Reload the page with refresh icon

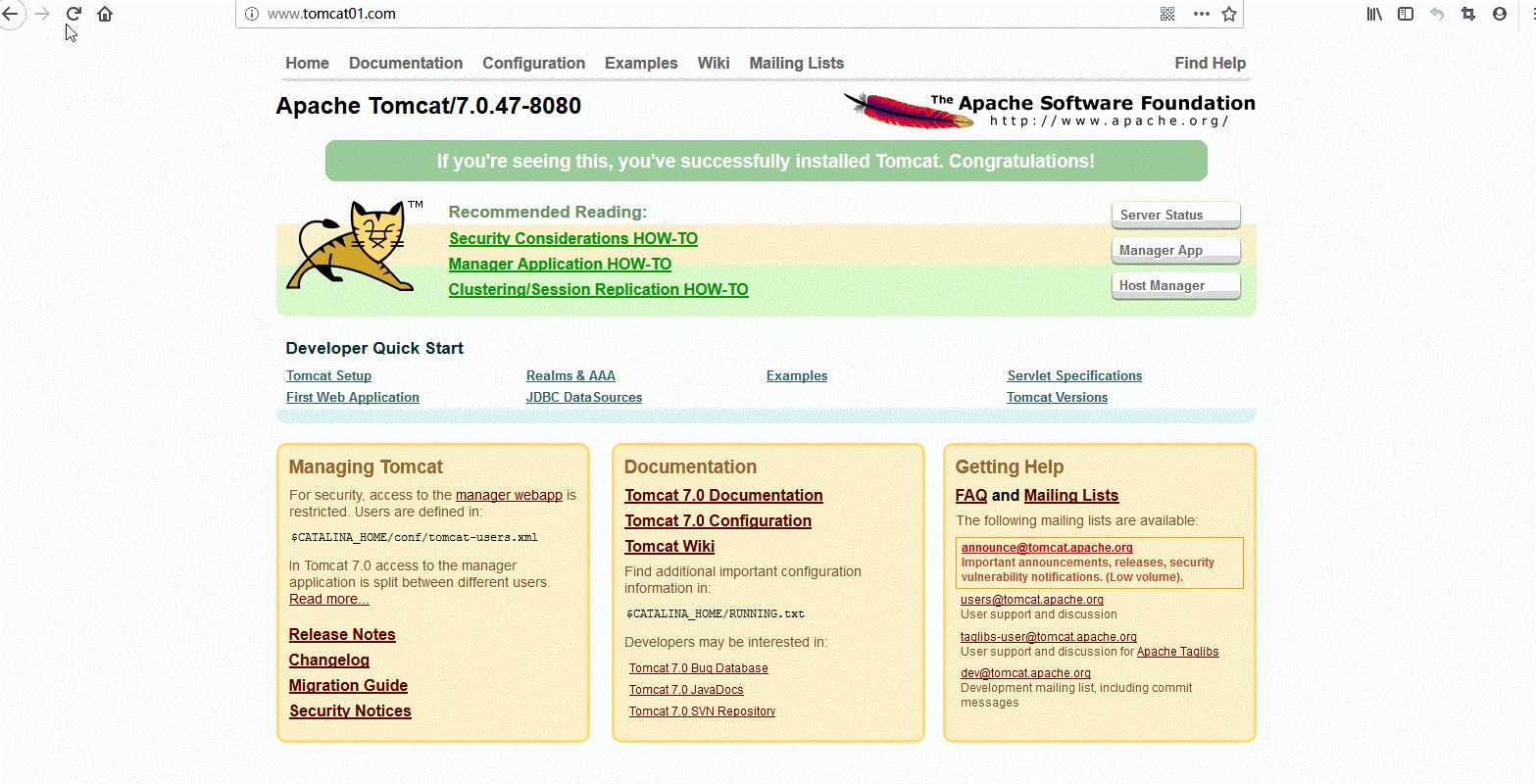point(74,14)
